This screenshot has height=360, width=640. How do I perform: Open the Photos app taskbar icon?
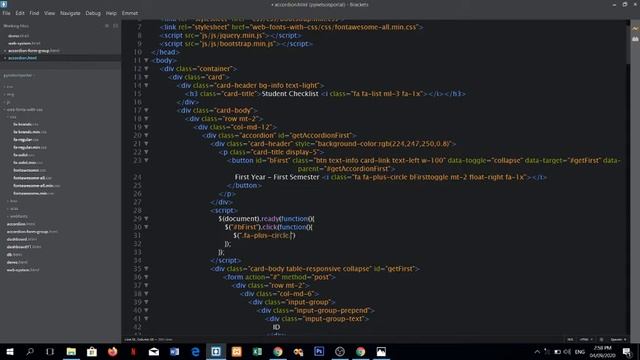point(381,351)
